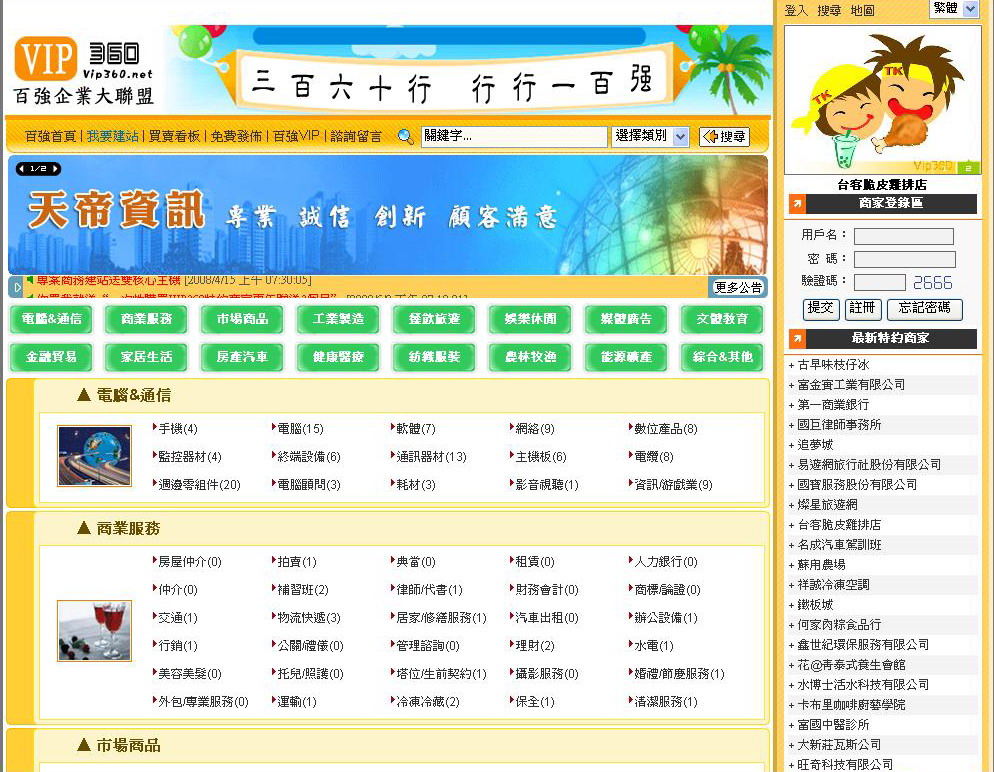Image resolution: width=994 pixels, height=772 pixels.
Task: Click the wine glasses thumbnail in 商業服務
Action: click(94, 631)
